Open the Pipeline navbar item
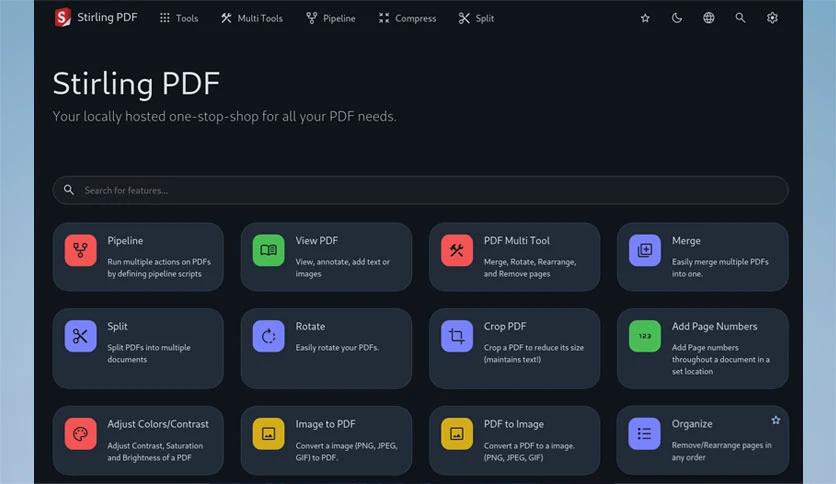This screenshot has height=484, width=836. pos(331,18)
